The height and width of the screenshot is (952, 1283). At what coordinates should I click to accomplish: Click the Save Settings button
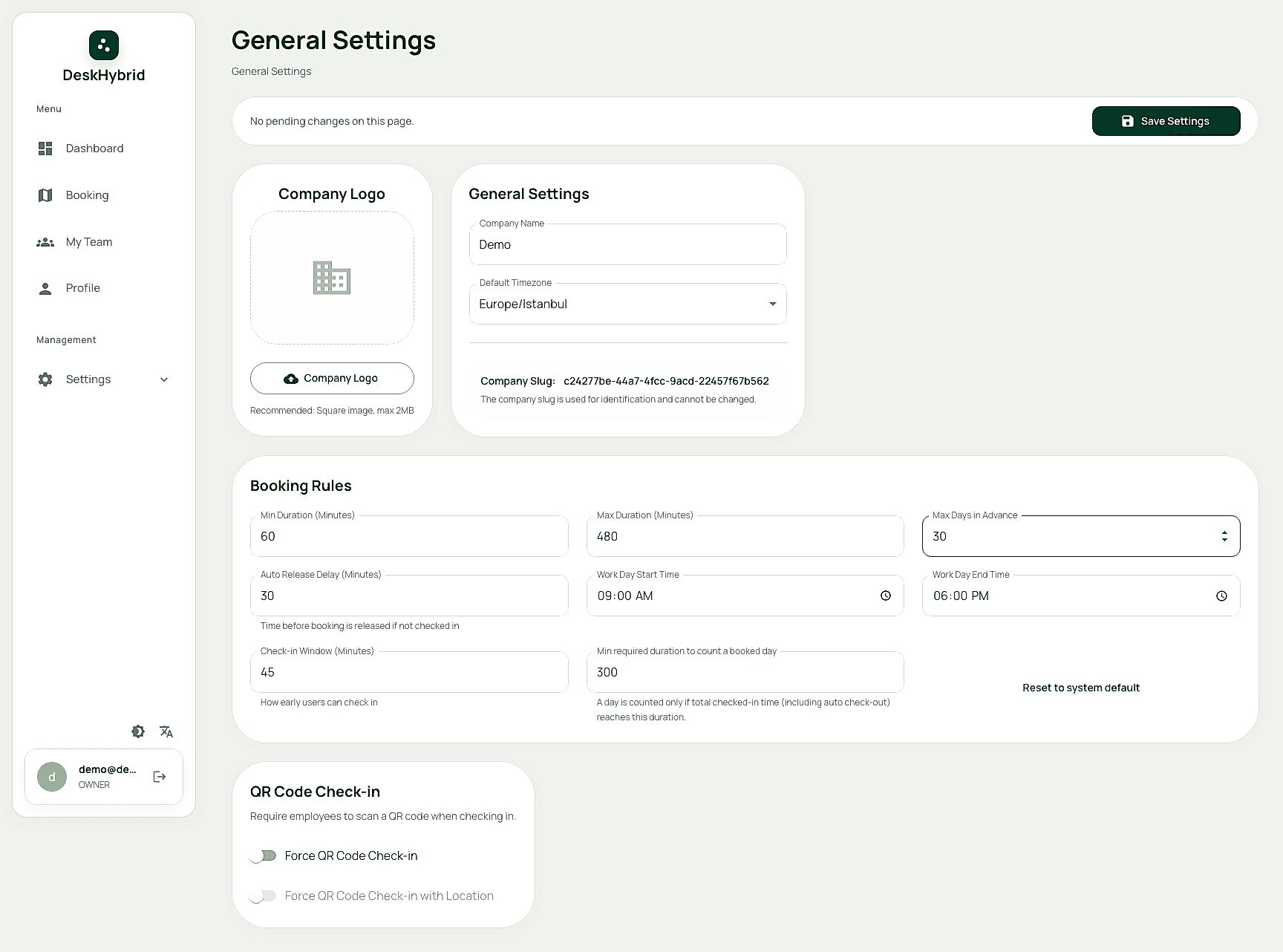point(1166,120)
